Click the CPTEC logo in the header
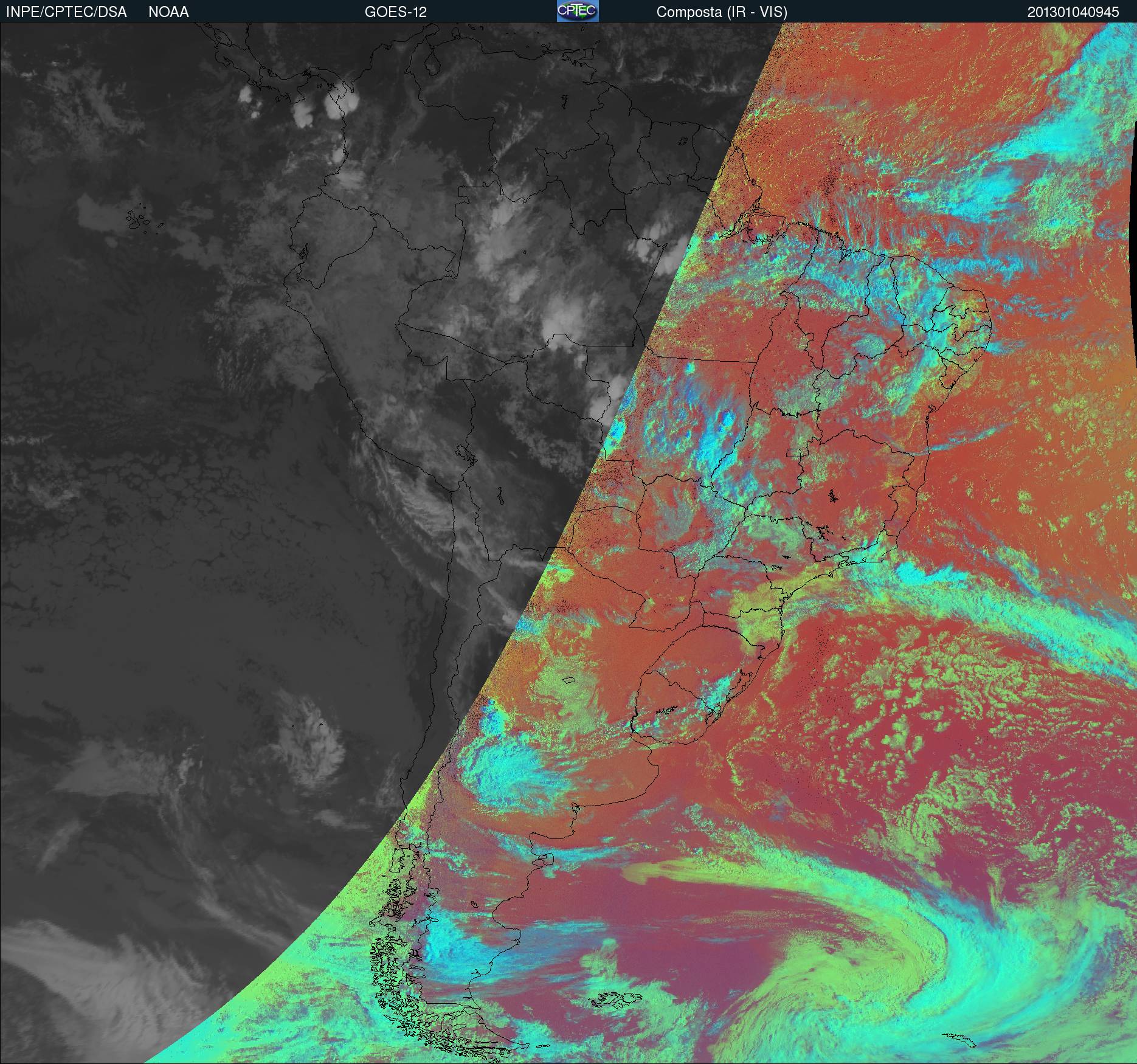Screen dimensions: 1137x1064 point(578,11)
